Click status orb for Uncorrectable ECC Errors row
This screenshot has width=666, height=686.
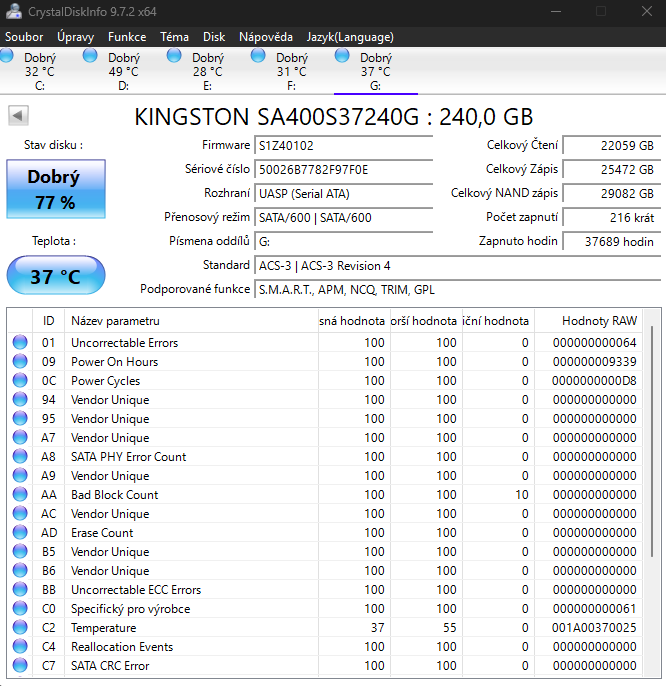click(20, 589)
